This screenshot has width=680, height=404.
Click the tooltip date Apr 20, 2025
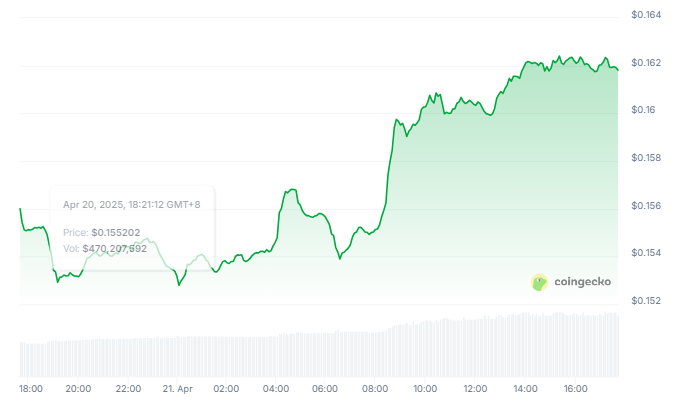point(92,204)
